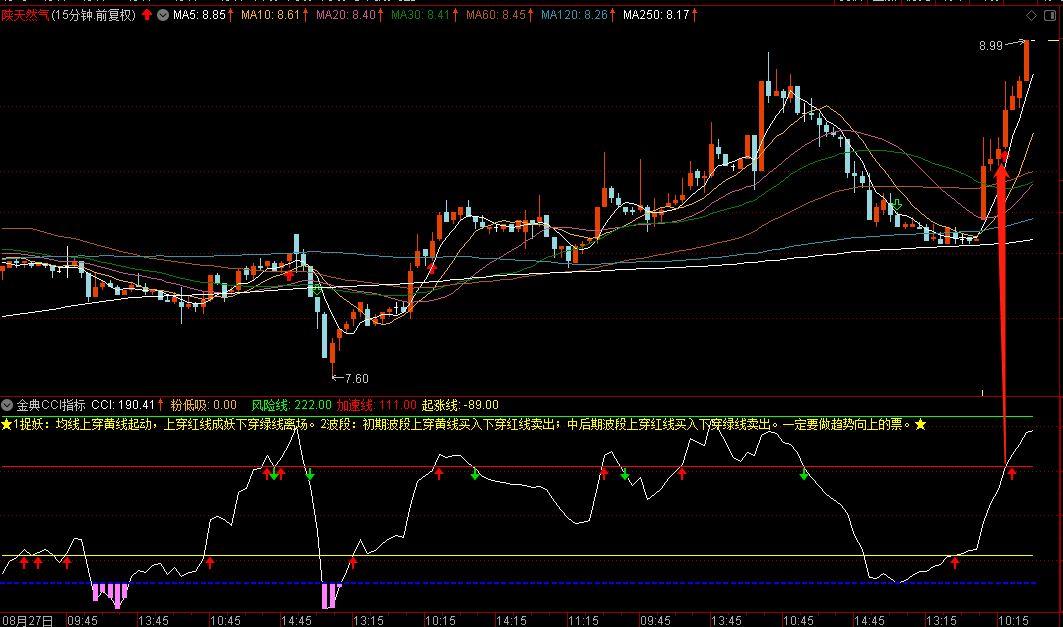Select the 风险线: 222.00 value
This screenshot has width=1063, height=627.
point(292,405)
